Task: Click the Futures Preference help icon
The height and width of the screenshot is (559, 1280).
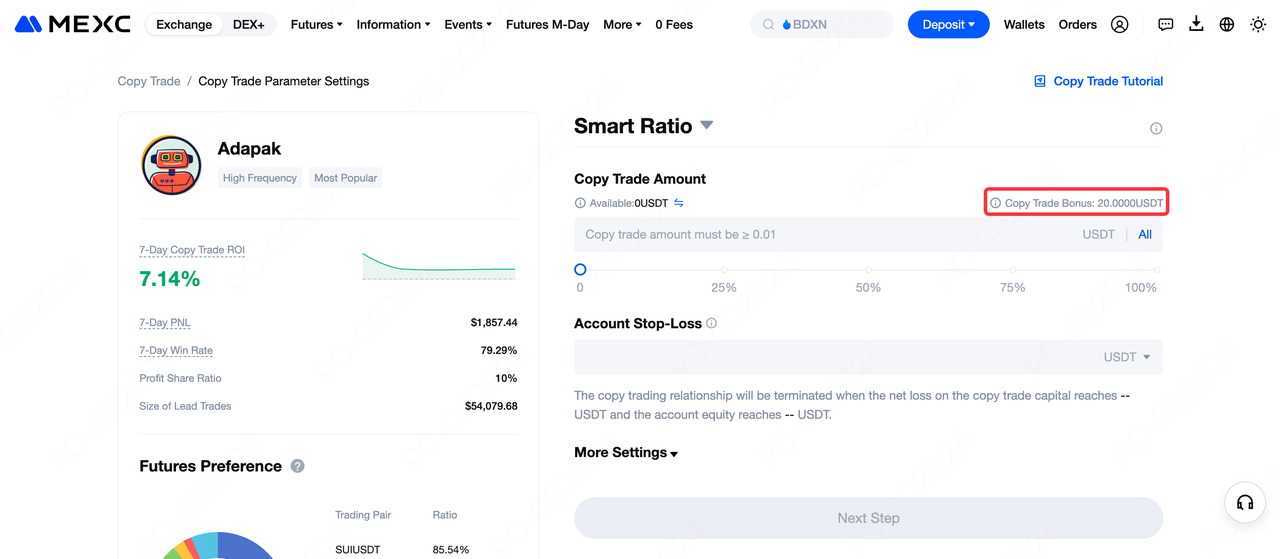Action: 297,466
